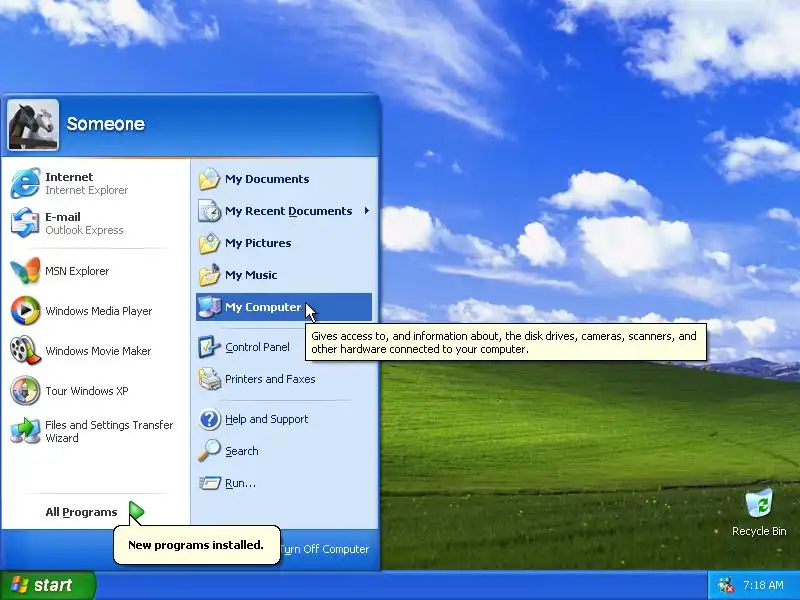Viewport: 800px width, 600px height.
Task: Click the Internet Explorer icon
Action: [25, 183]
